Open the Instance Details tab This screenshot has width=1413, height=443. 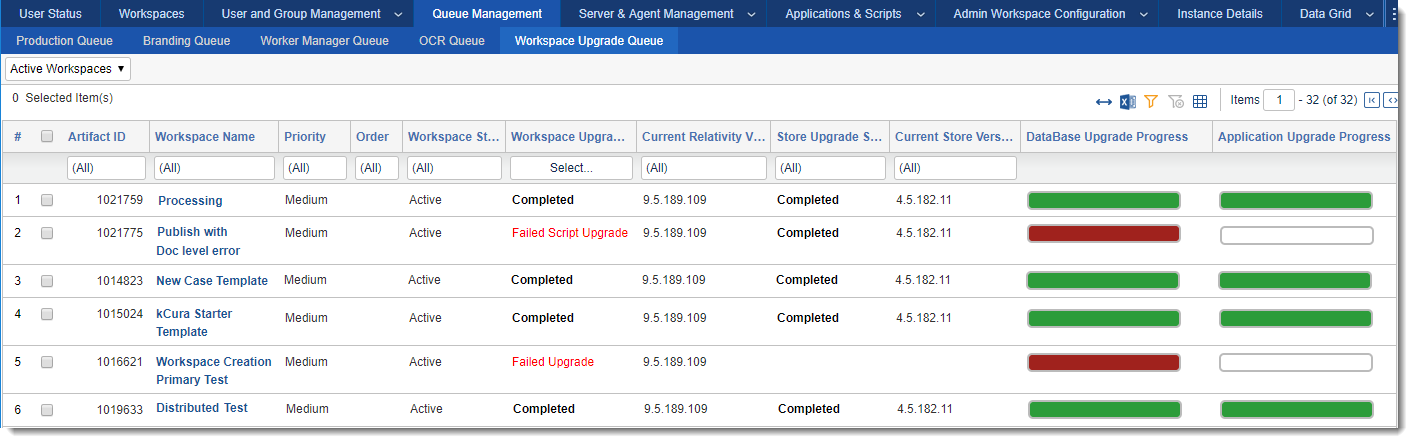1219,14
